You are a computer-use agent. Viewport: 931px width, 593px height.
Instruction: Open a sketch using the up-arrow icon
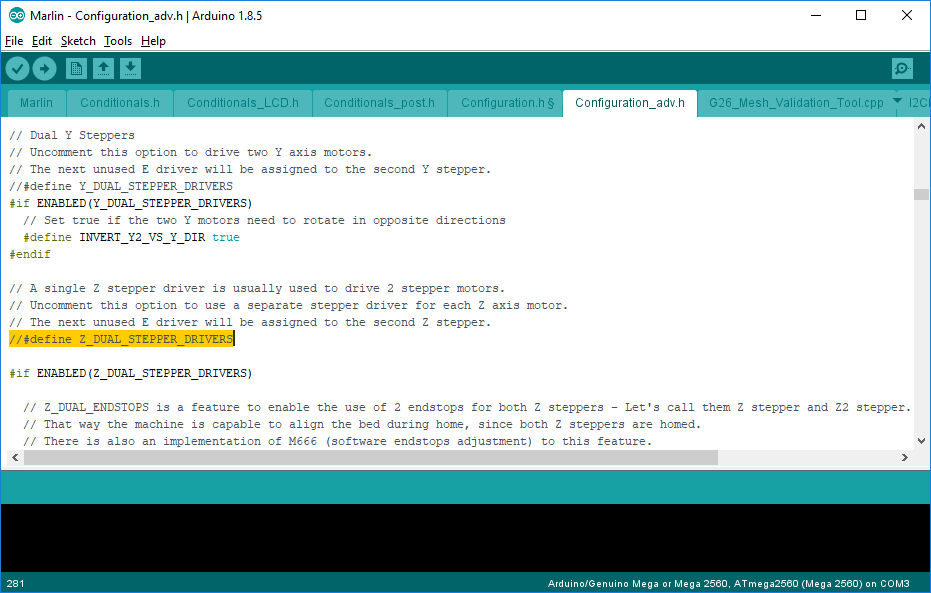[x=103, y=68]
